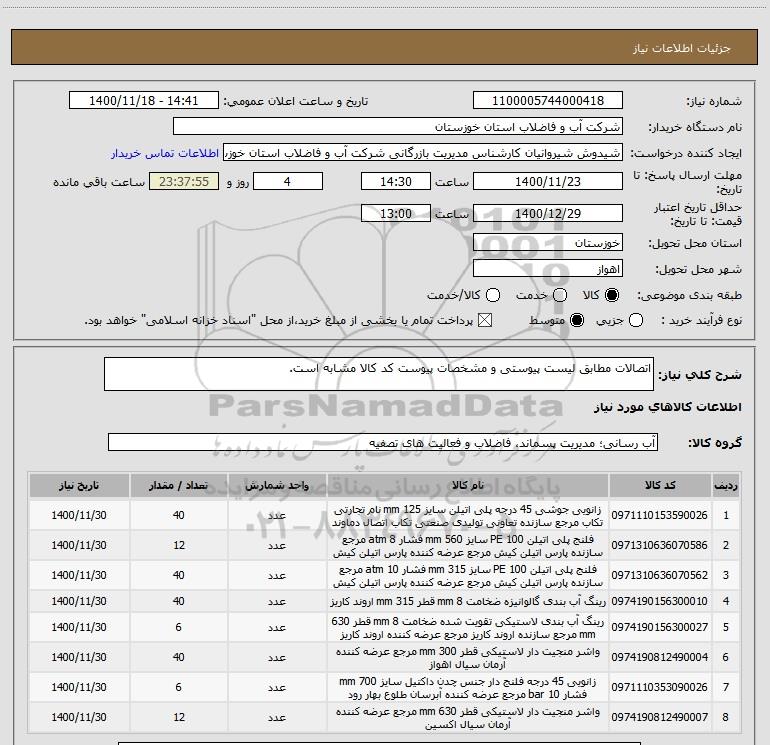The height and width of the screenshot is (745, 770).
Task: Click unit عدد in row 3
Action: click(x=277, y=575)
